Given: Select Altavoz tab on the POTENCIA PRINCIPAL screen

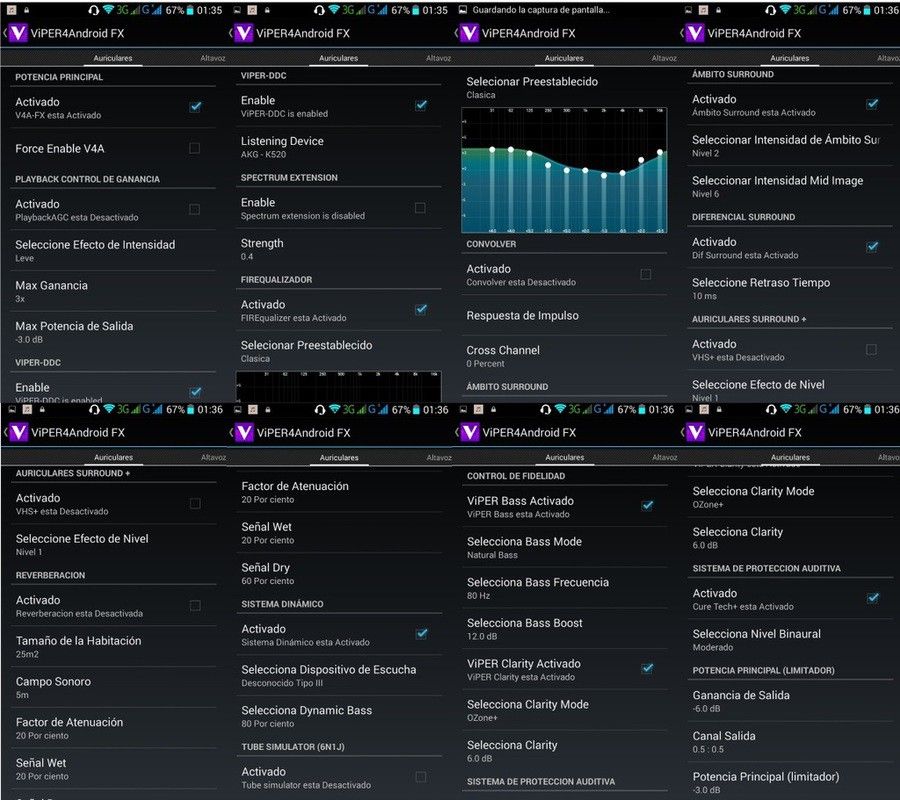Looking at the screenshot, I should pyautogui.click(x=213, y=58).
